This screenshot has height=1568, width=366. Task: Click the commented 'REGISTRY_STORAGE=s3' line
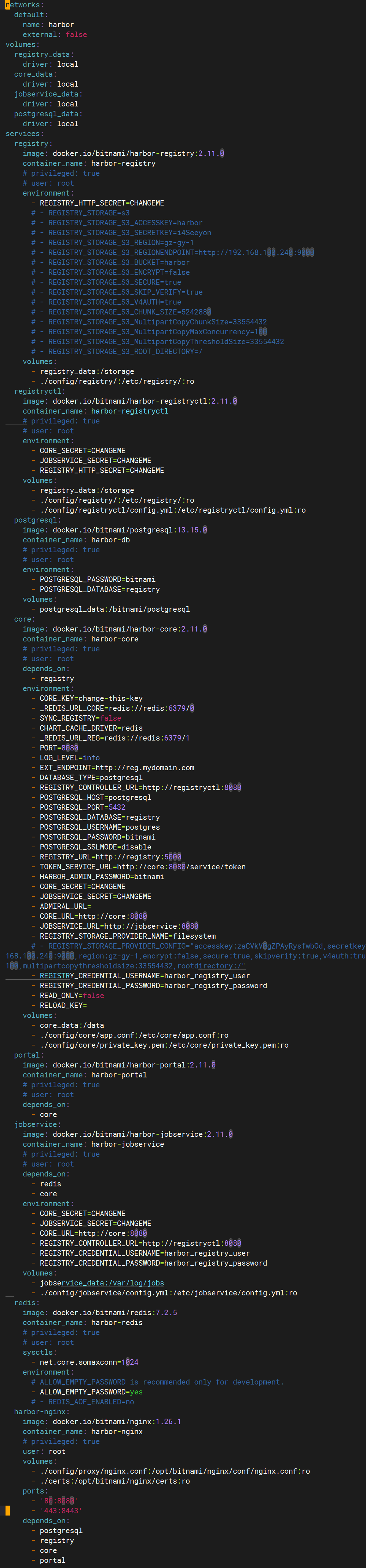coord(80,213)
